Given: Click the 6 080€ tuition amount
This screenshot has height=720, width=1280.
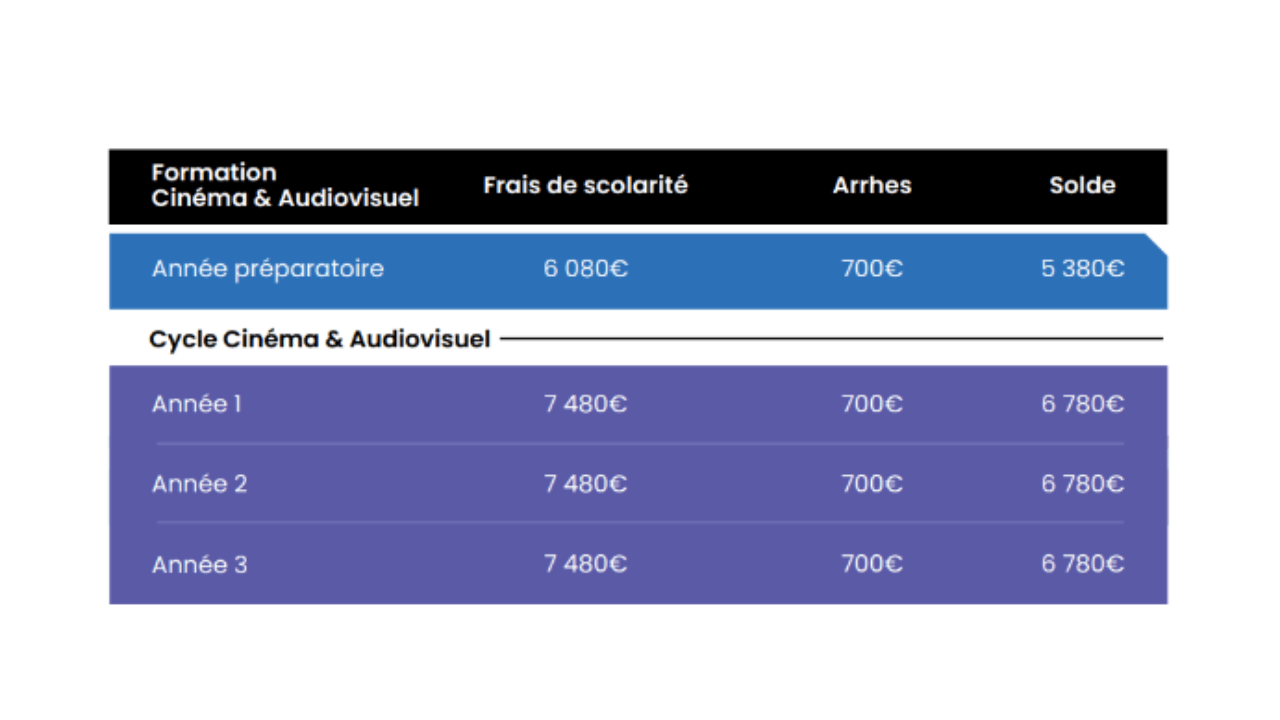Looking at the screenshot, I should point(586,269).
